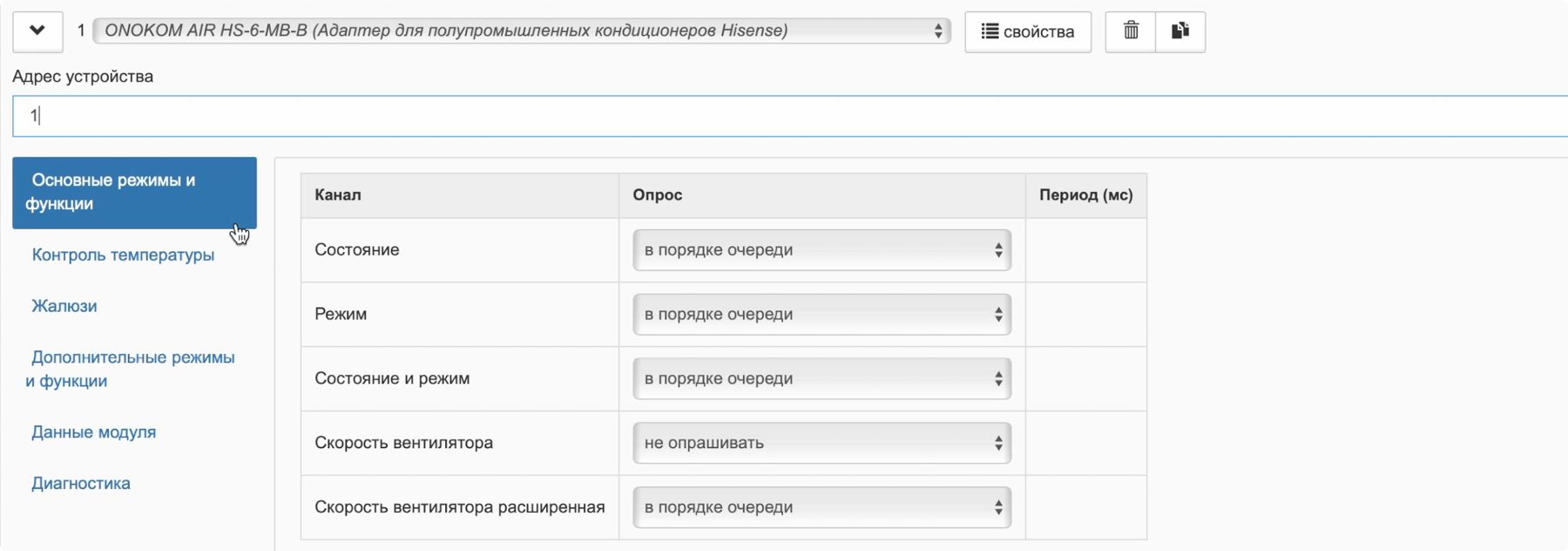This screenshot has height=551, width=1568.
Task: Change polling dropdown for Режим channel
Action: (x=821, y=315)
